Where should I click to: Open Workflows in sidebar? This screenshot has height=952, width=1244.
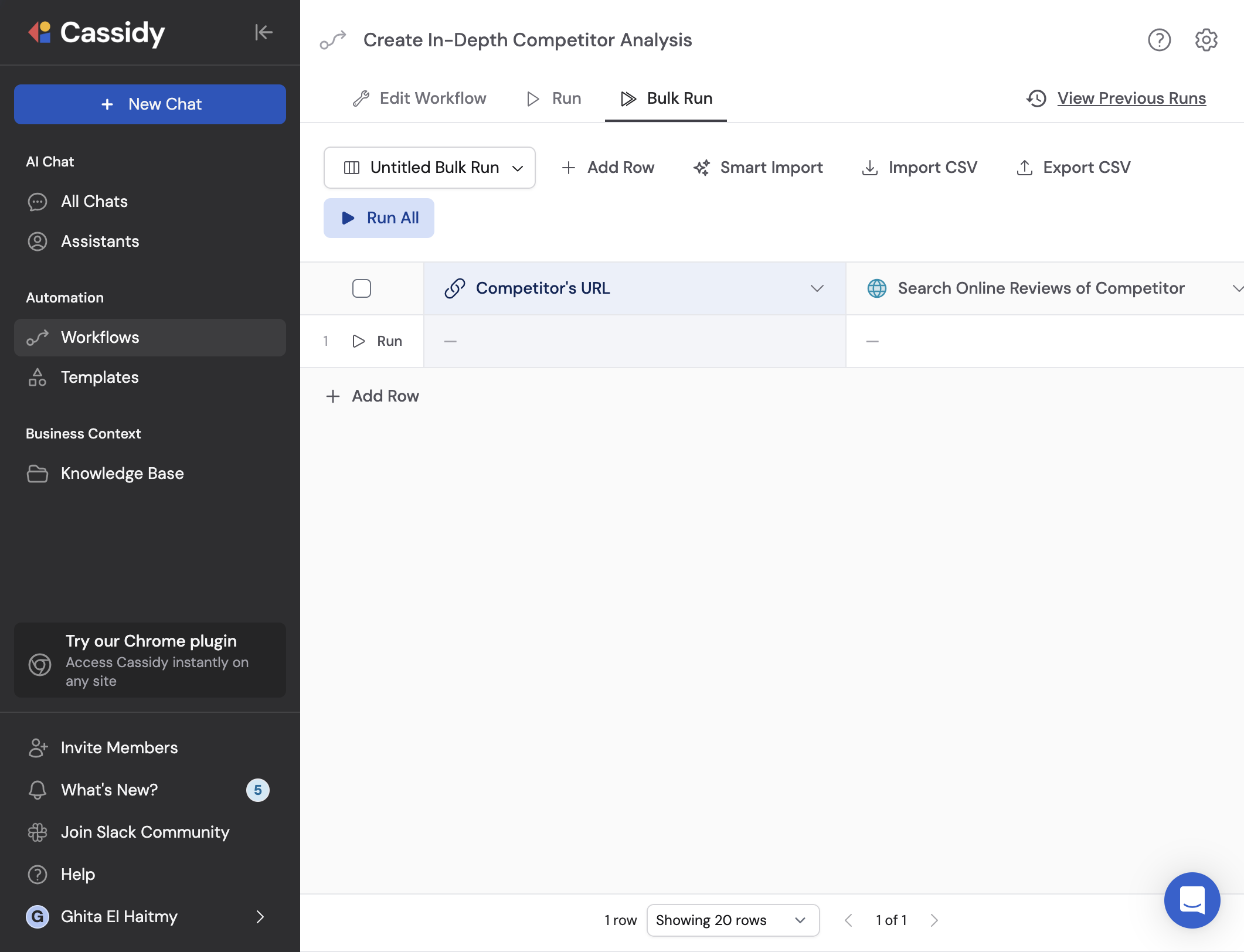point(150,338)
